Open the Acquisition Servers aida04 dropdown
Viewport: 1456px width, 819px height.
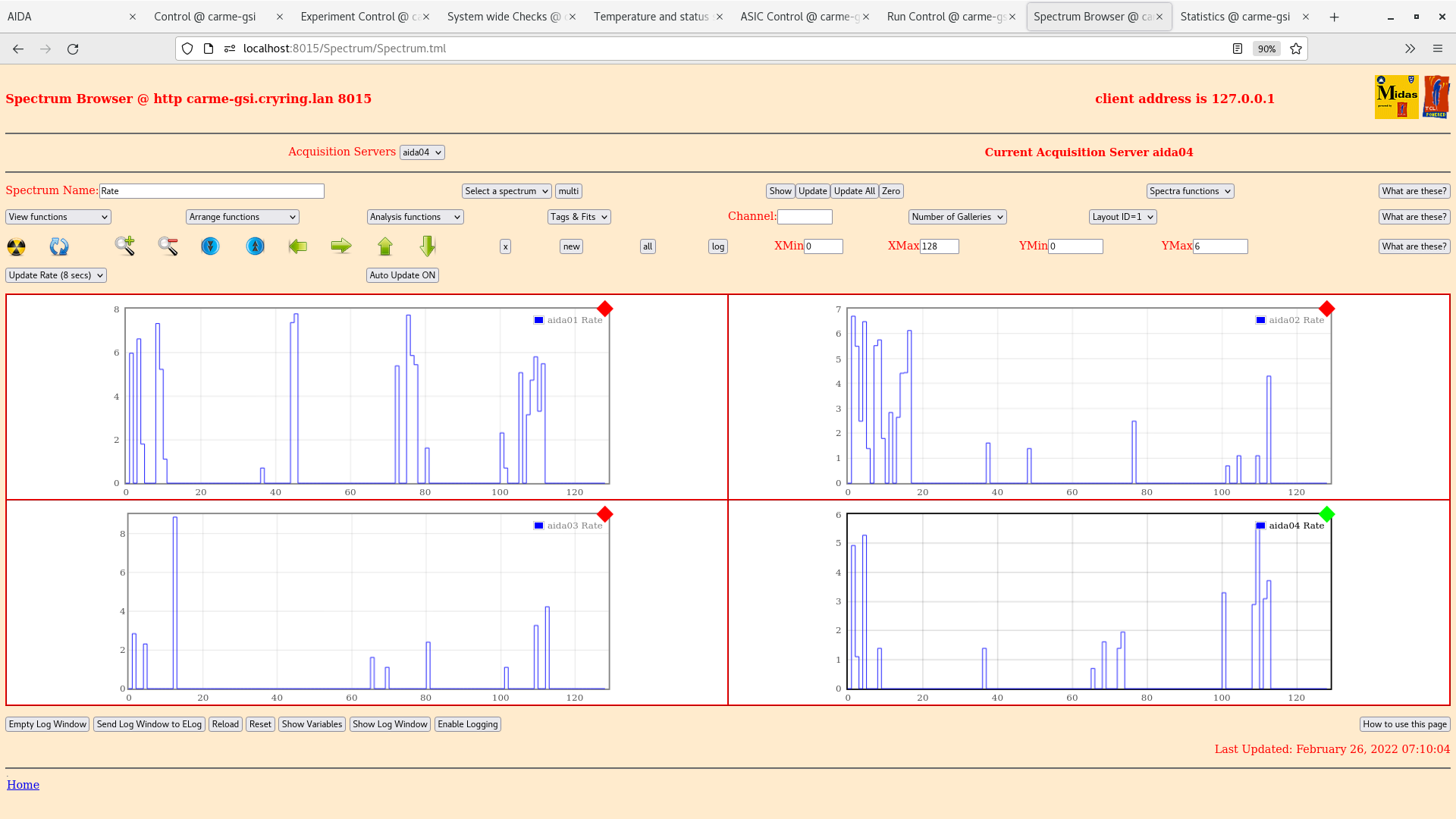(x=422, y=152)
